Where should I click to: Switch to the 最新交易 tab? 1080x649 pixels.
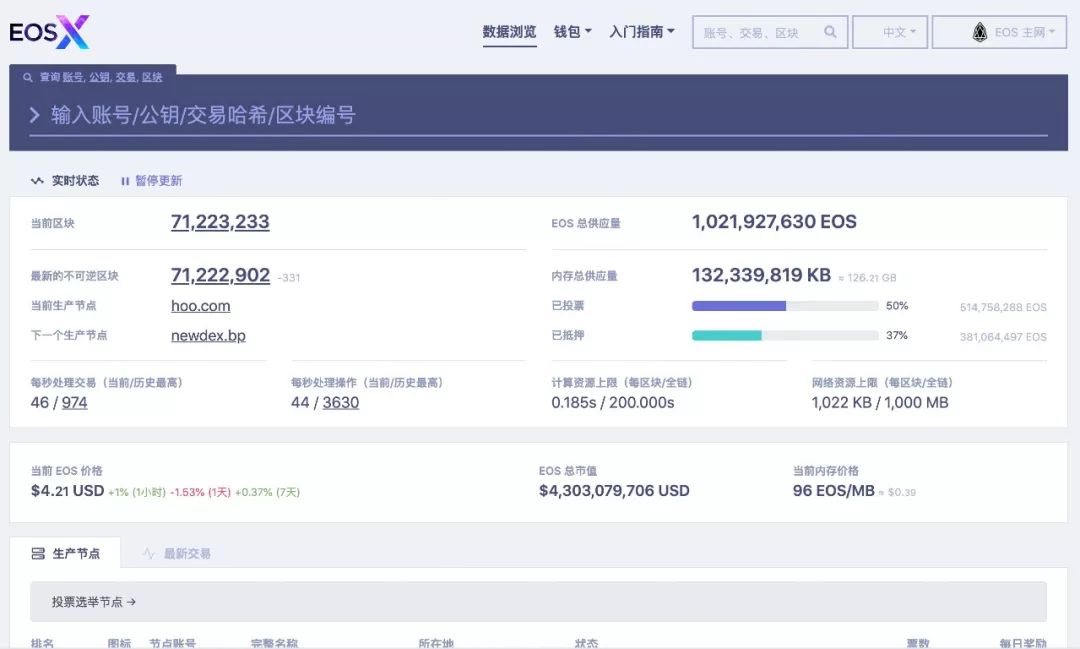[x=176, y=553]
